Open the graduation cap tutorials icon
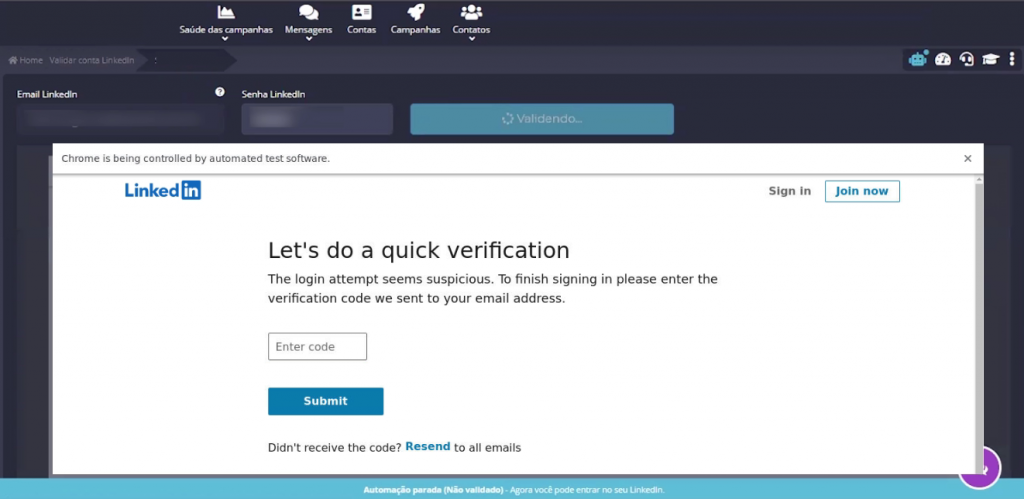The image size is (1024, 499). click(991, 59)
